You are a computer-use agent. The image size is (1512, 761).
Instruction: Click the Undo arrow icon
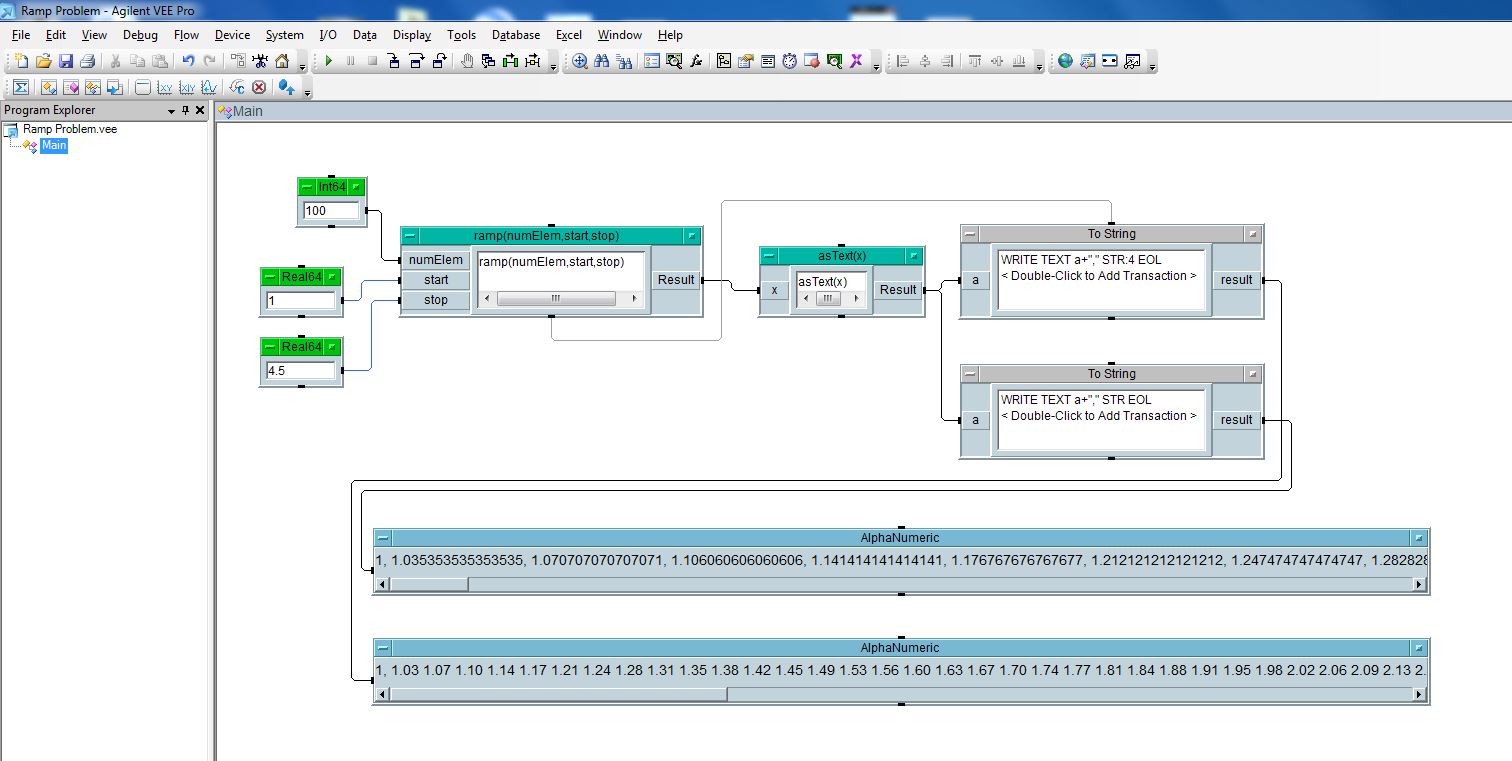pos(187,61)
